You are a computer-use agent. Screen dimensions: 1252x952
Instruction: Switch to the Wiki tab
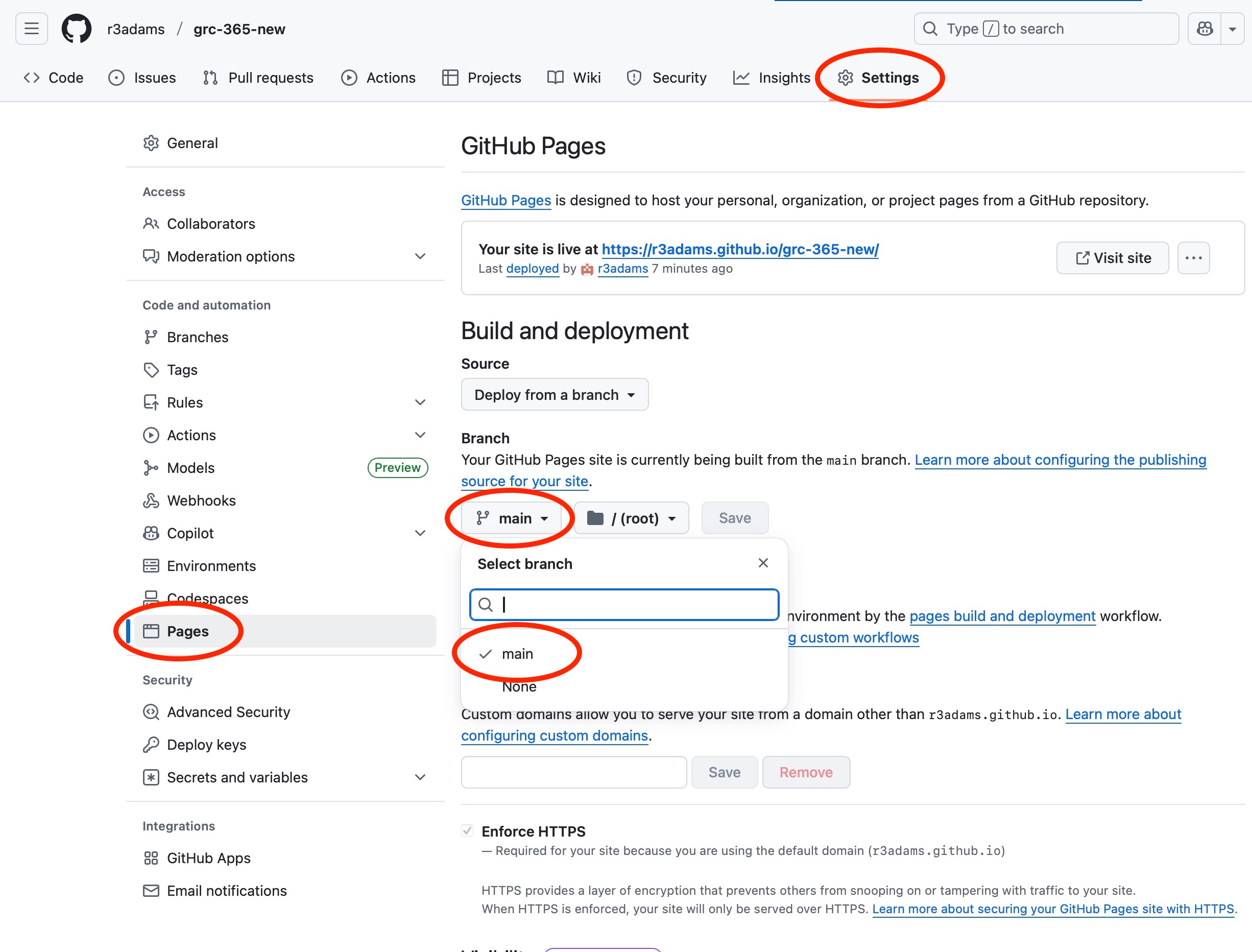574,78
